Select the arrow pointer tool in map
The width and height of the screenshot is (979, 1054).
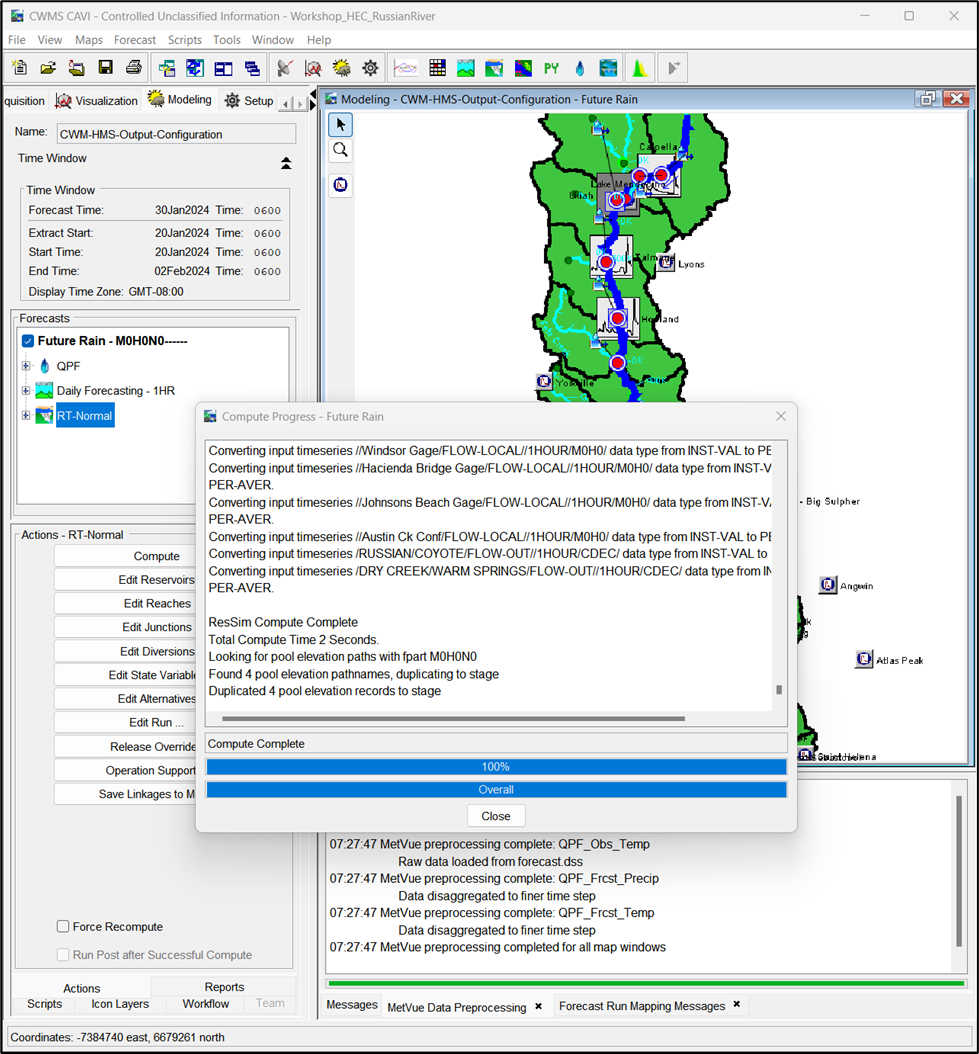pyautogui.click(x=341, y=124)
